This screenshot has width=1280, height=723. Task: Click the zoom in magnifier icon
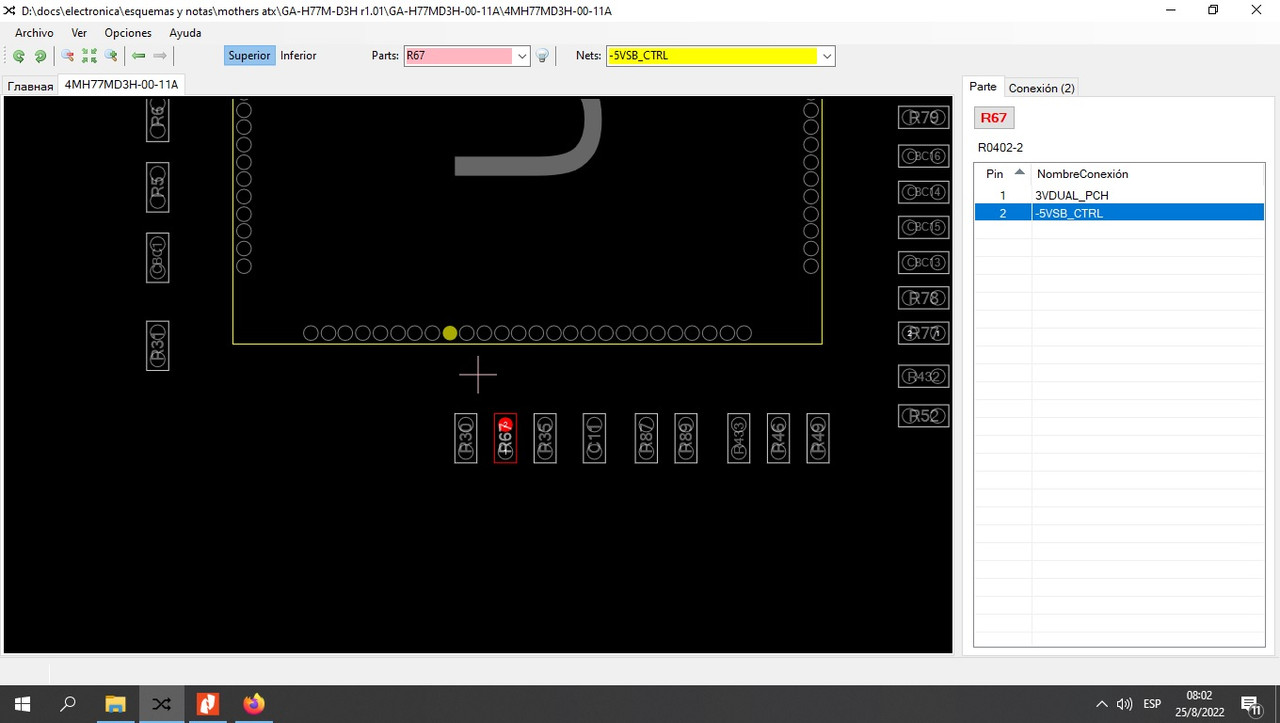111,56
